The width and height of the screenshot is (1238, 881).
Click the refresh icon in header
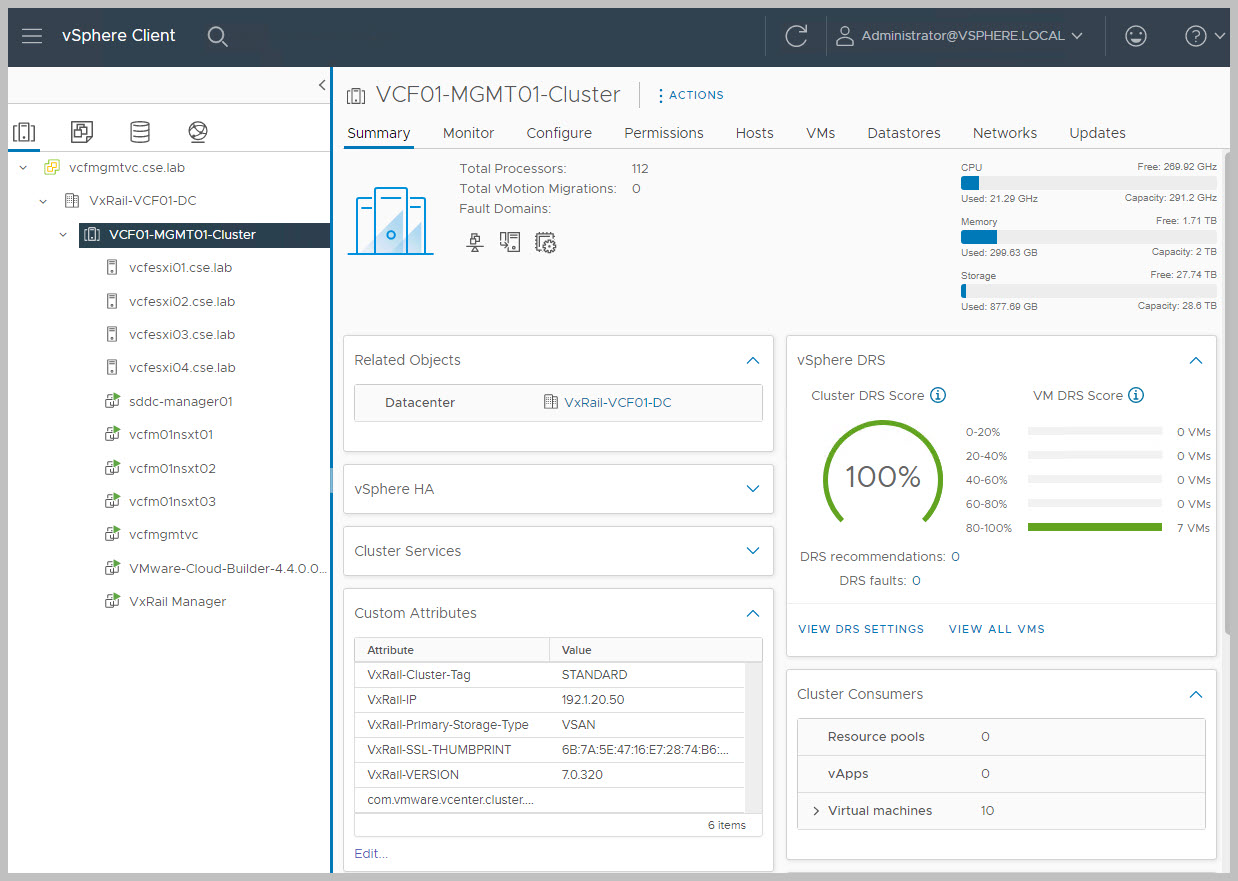(796, 36)
